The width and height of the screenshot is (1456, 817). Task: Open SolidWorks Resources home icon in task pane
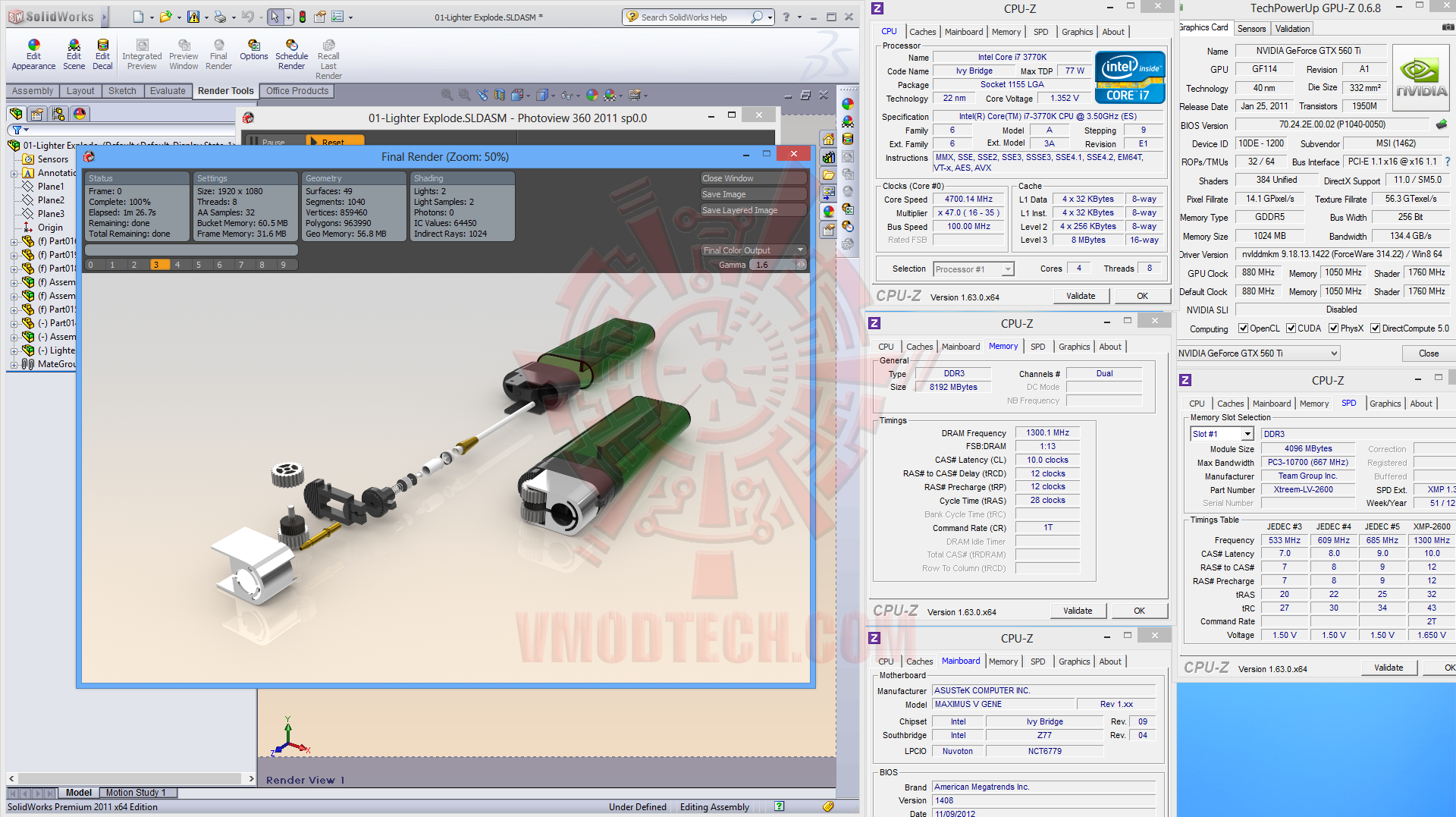click(x=828, y=140)
